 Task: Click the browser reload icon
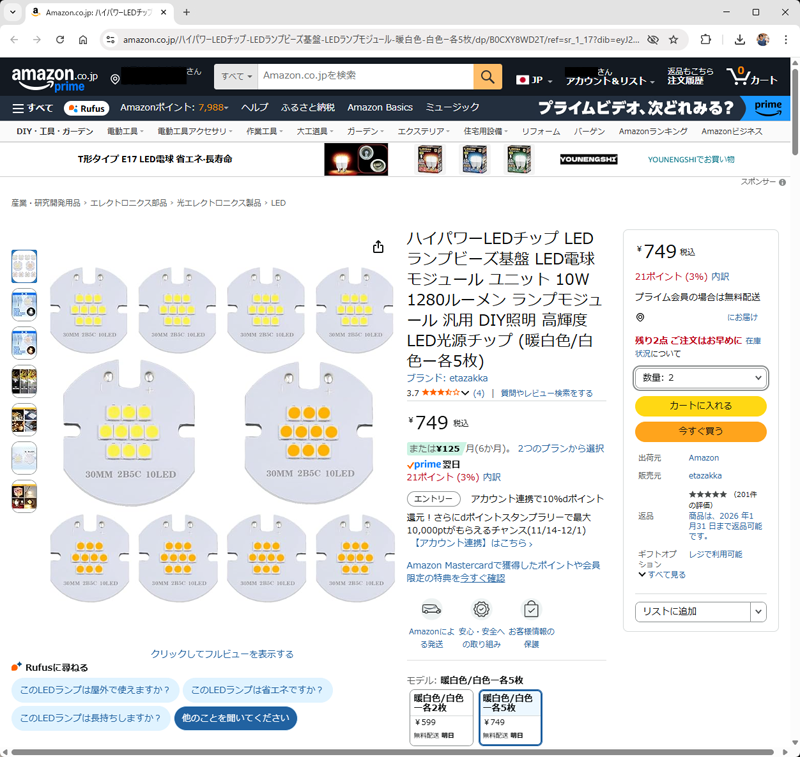[60, 40]
